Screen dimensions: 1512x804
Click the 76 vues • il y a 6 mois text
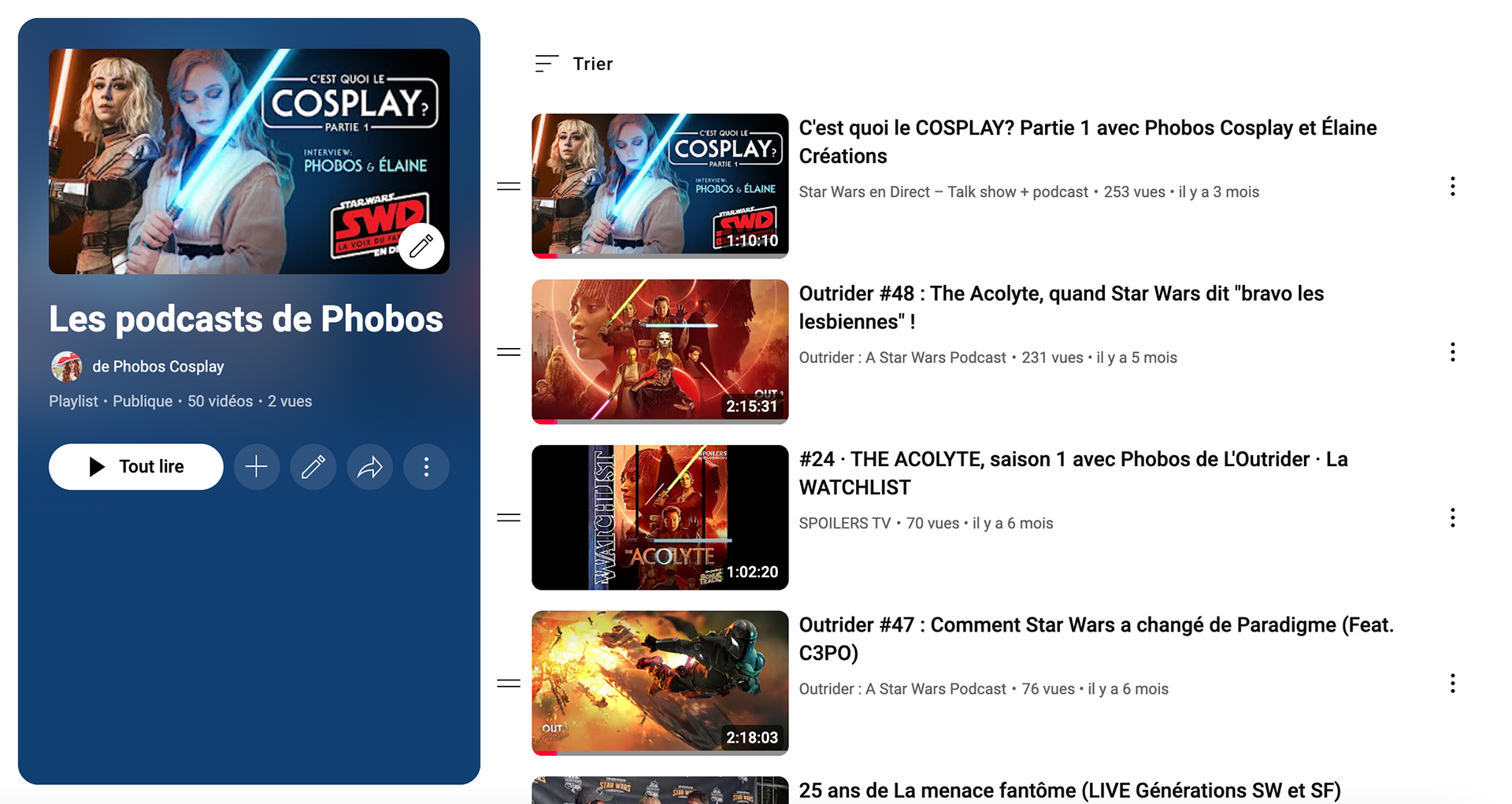[x=1095, y=689]
